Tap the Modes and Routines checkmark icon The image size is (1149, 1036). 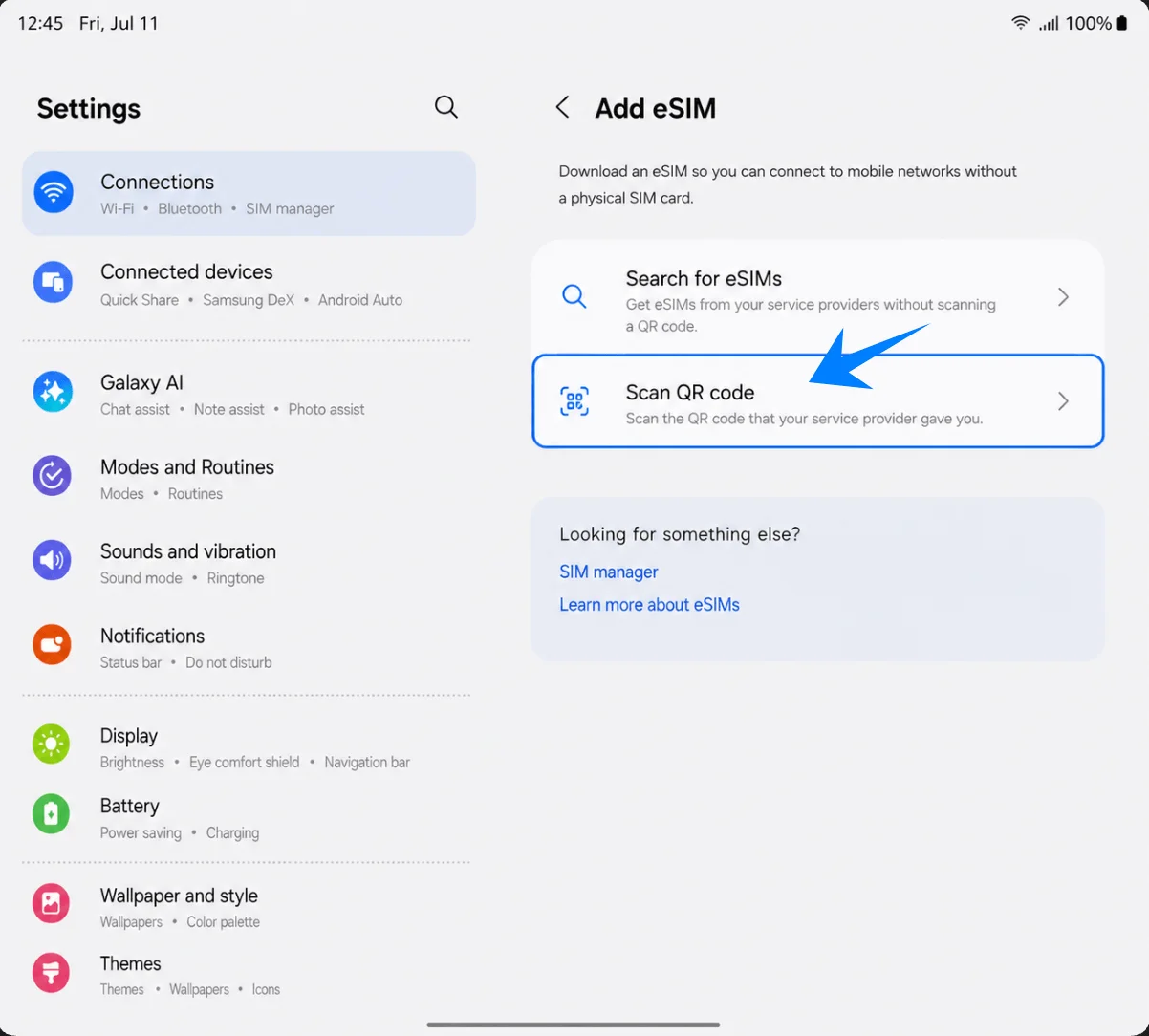(x=53, y=476)
